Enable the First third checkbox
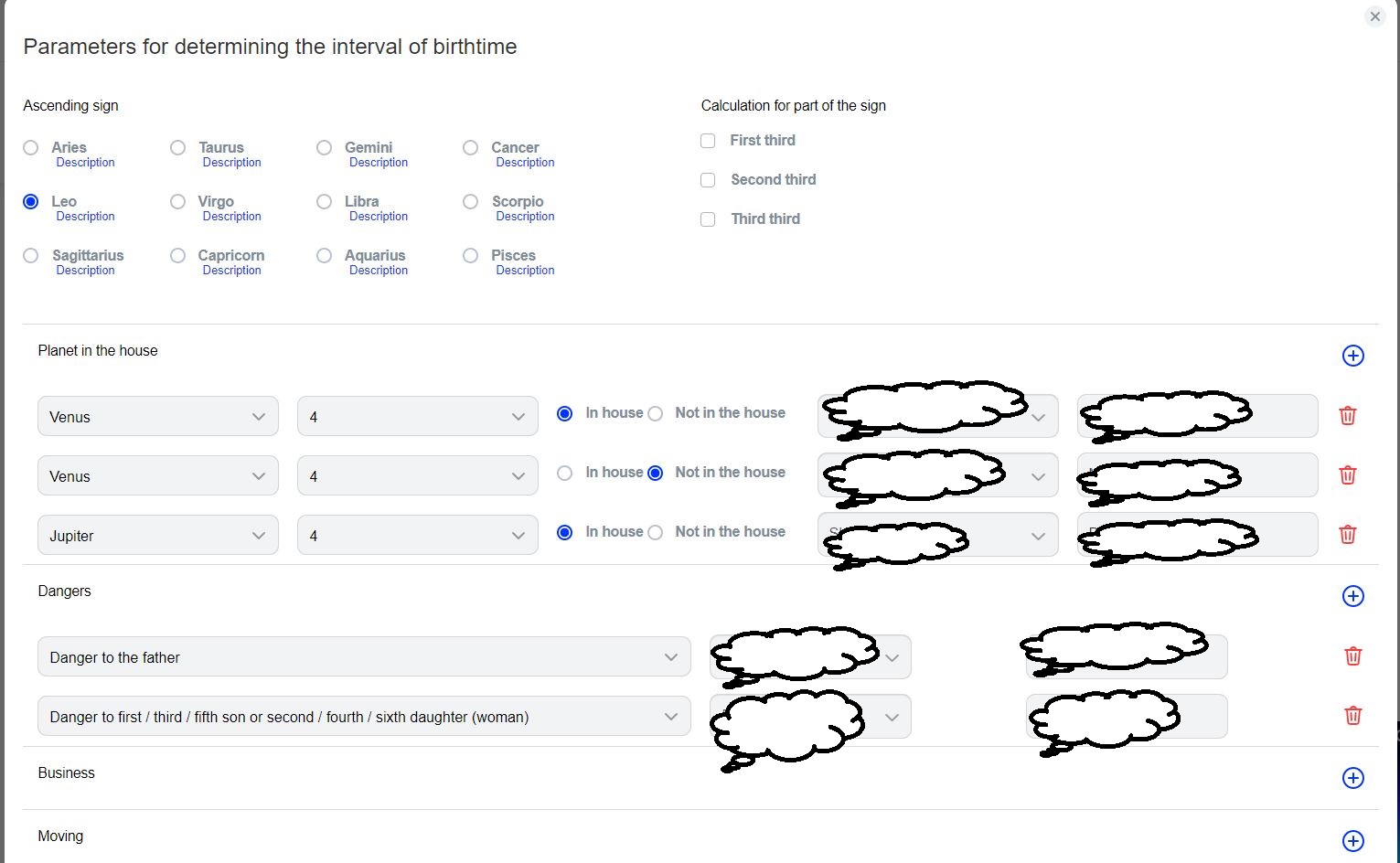 pos(708,141)
